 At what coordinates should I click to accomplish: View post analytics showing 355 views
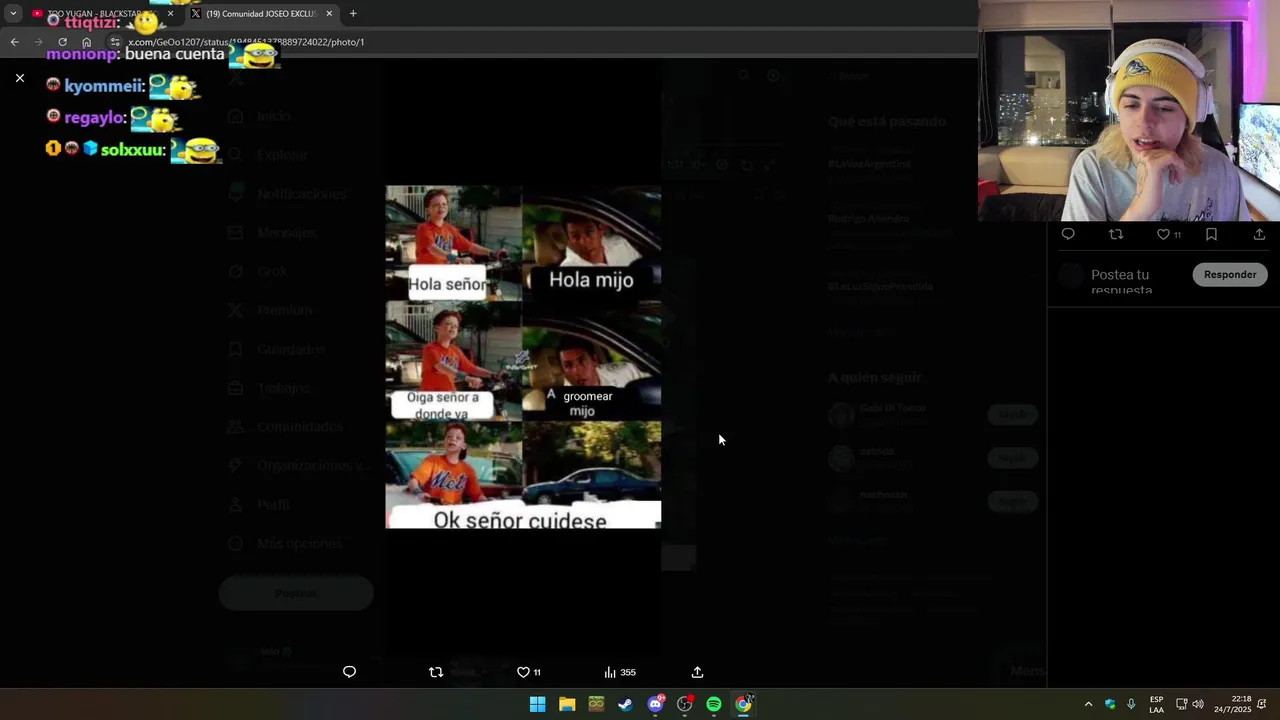click(620, 672)
